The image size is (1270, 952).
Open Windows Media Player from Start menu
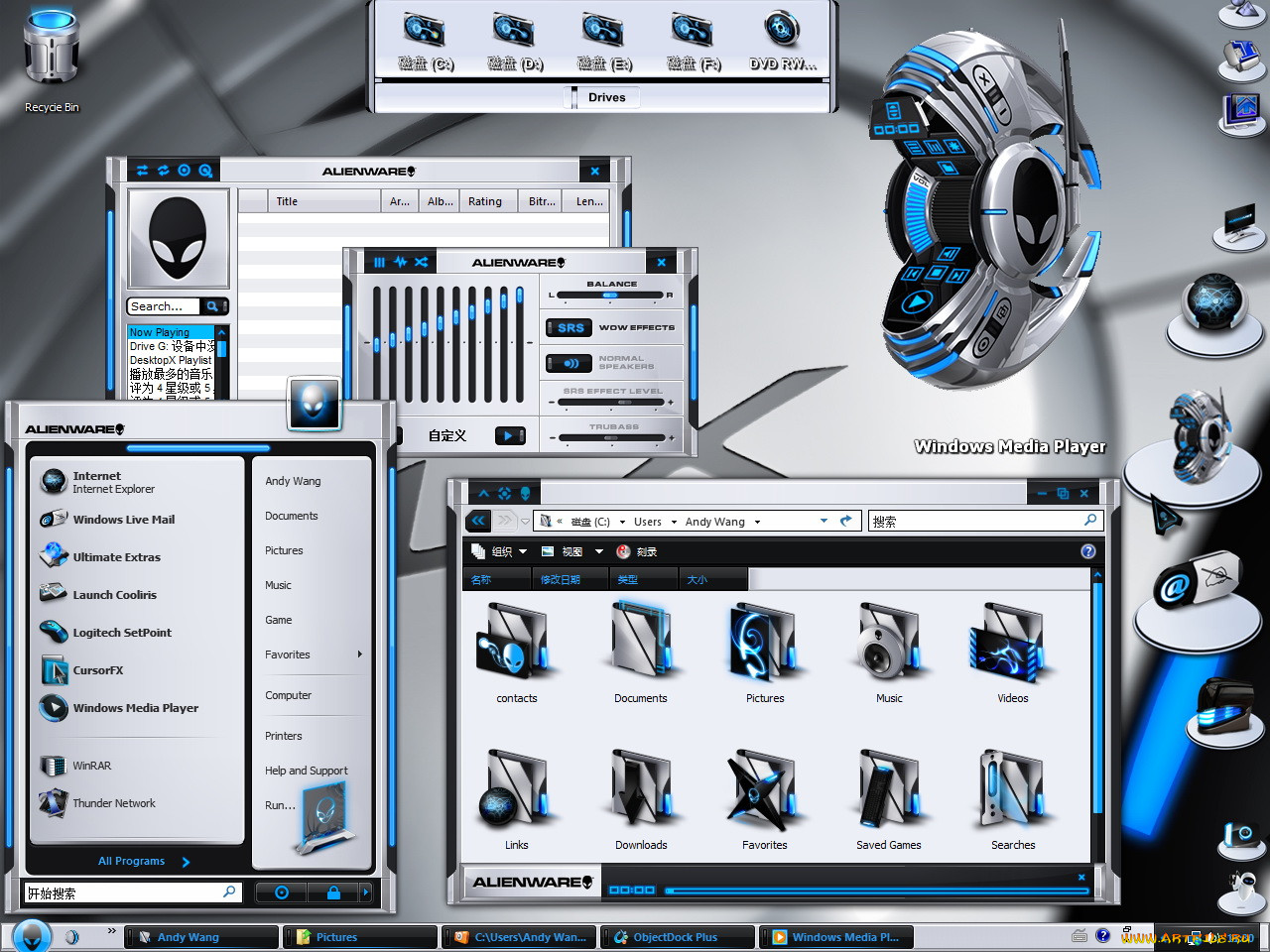tap(137, 708)
